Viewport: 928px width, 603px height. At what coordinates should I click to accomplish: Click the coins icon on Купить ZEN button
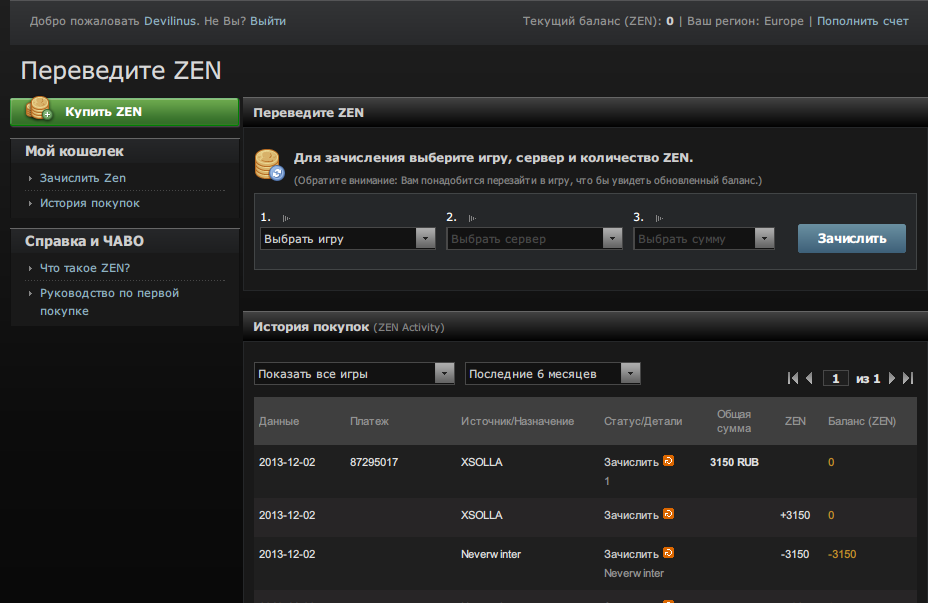click(39, 109)
